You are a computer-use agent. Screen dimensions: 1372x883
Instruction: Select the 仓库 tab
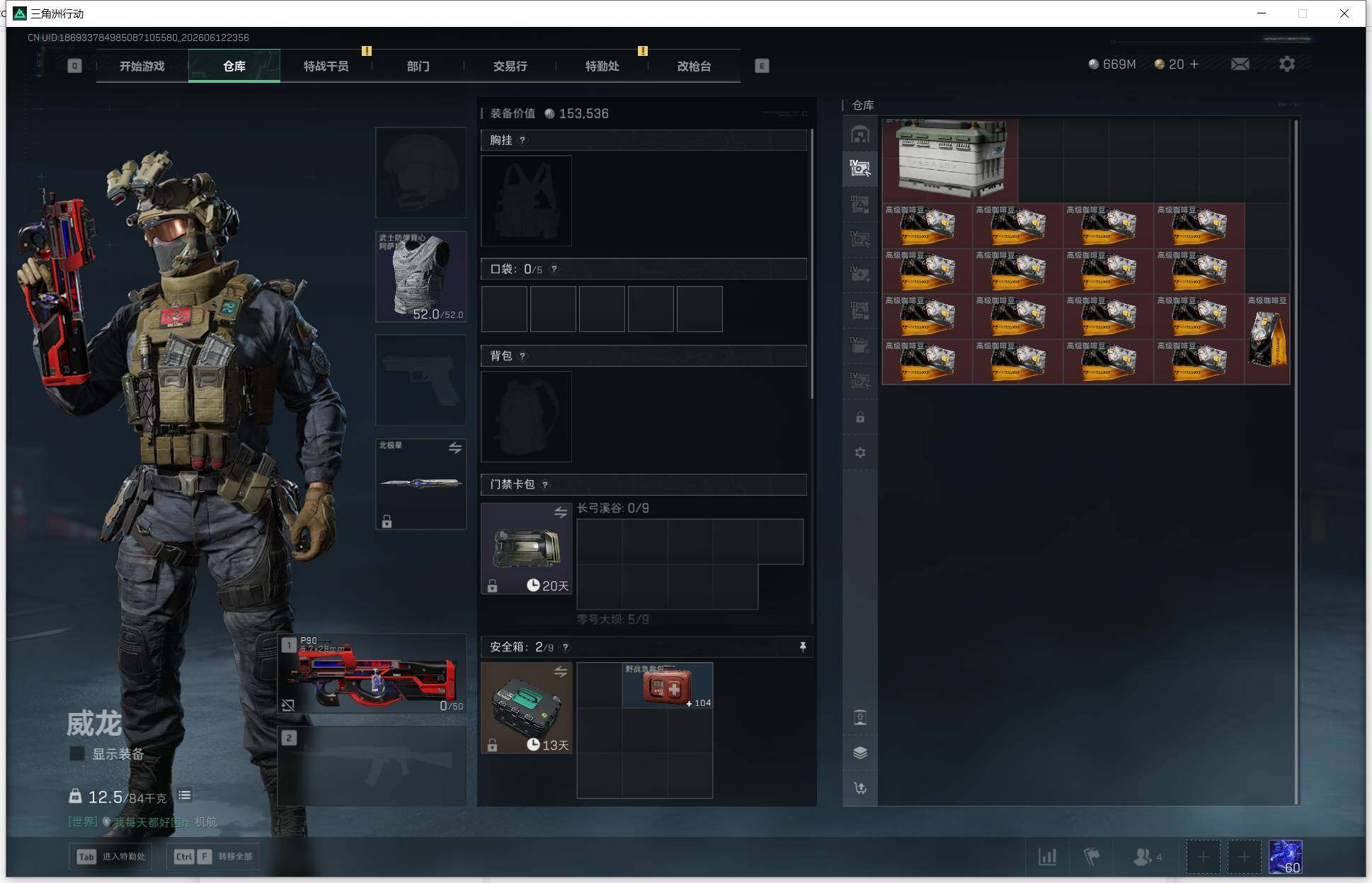[x=234, y=66]
